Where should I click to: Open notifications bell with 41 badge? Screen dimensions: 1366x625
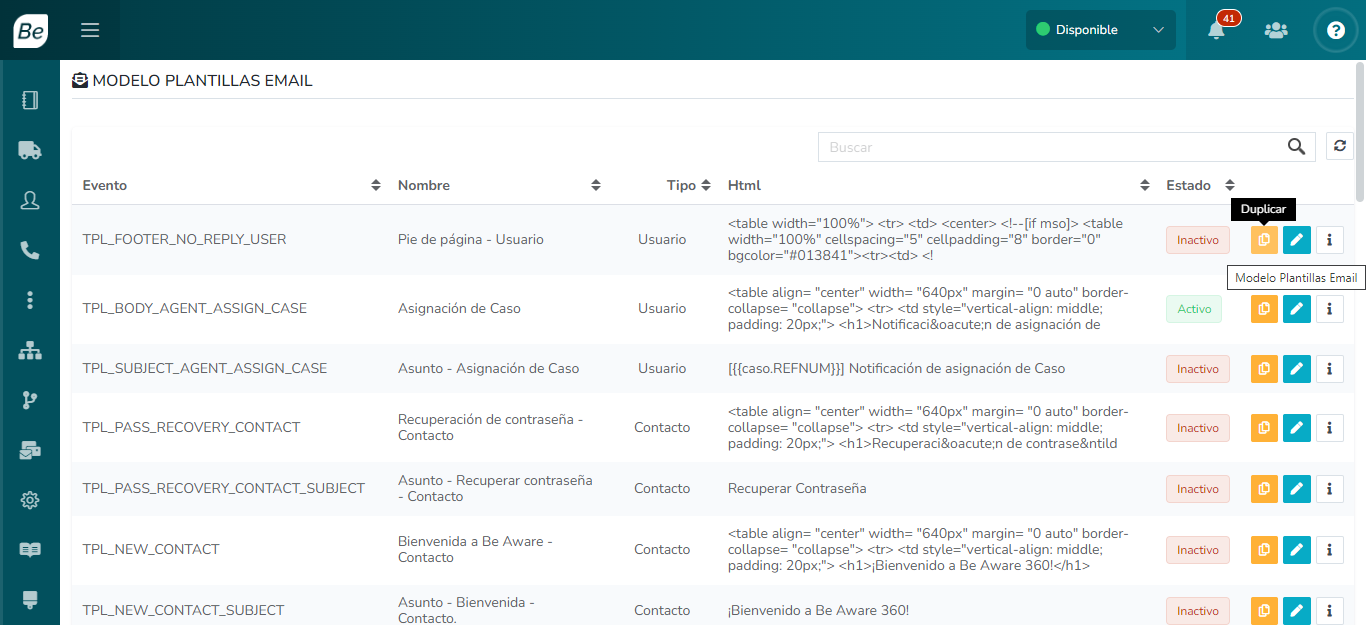point(1216,30)
